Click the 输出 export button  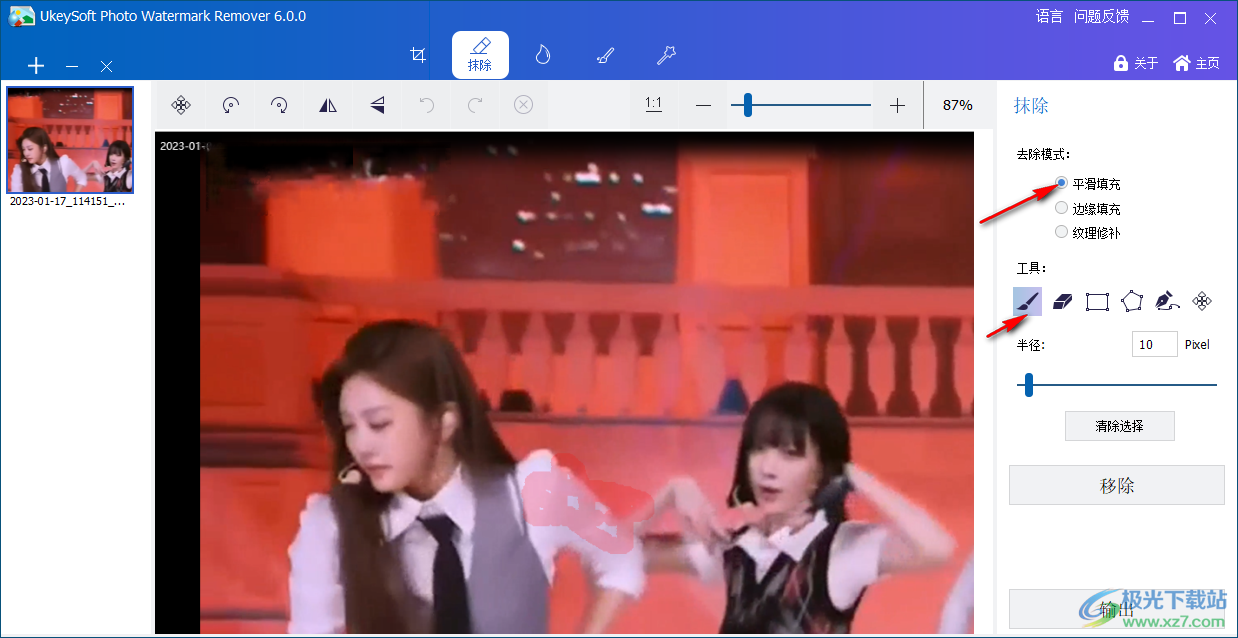tap(1117, 609)
